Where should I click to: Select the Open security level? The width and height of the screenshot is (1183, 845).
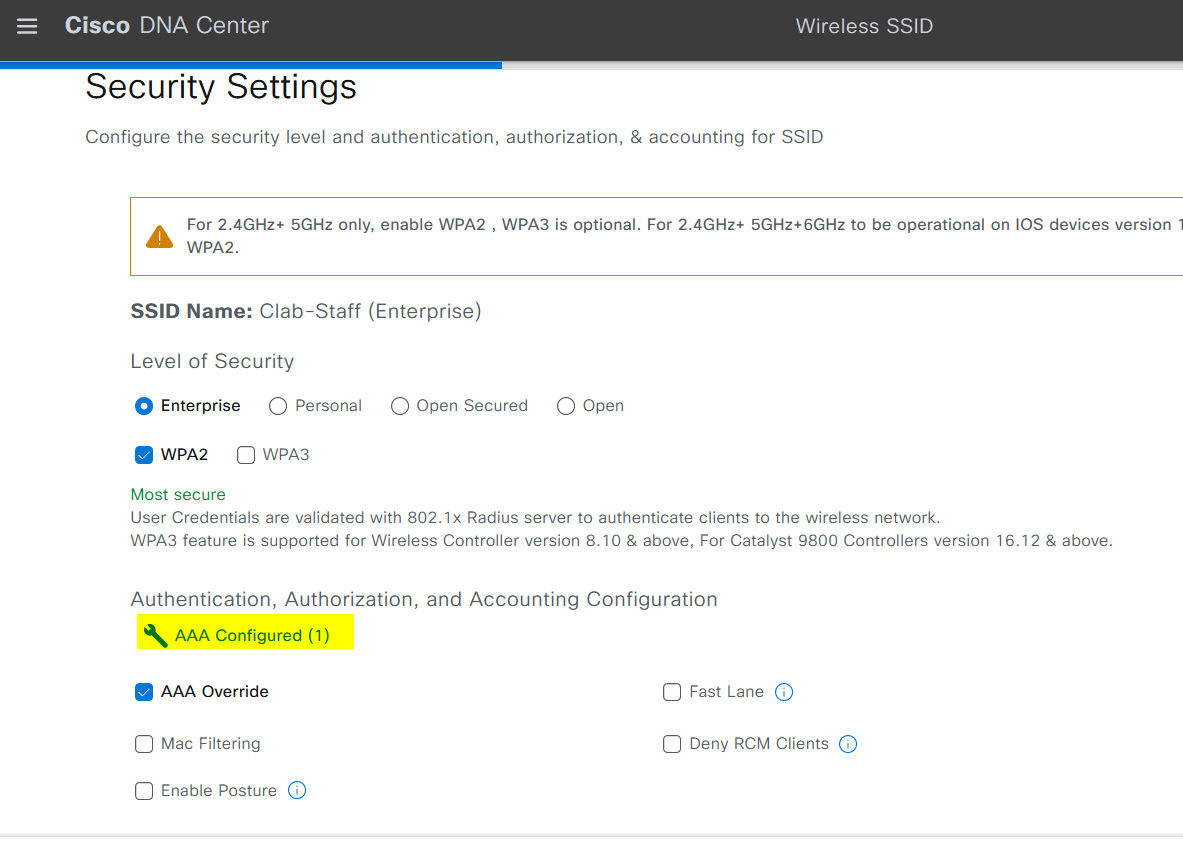point(566,406)
